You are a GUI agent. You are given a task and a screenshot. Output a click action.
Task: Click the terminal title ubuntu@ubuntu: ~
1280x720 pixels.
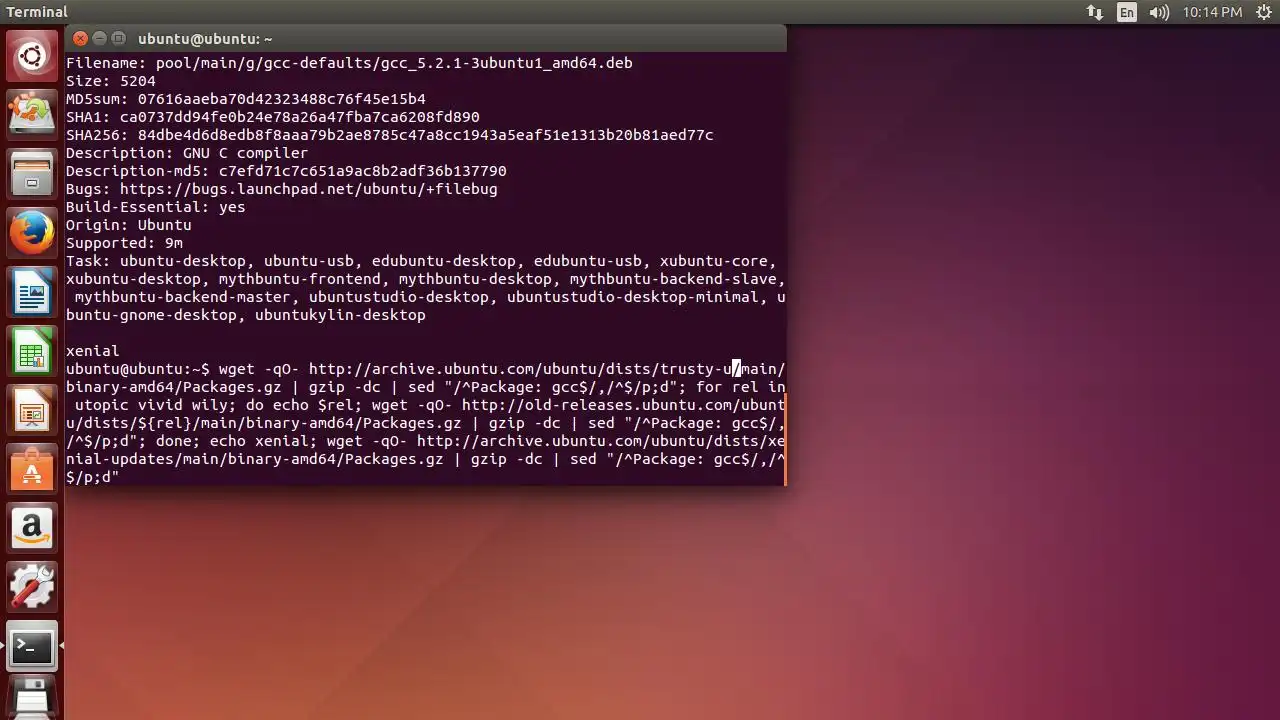click(x=205, y=39)
